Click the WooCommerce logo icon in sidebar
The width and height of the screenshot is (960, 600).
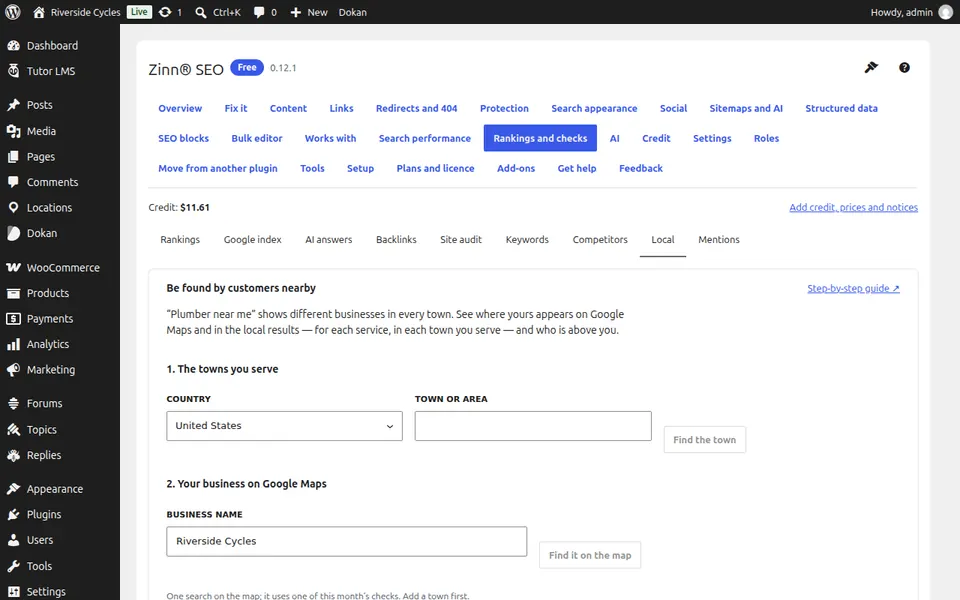pyautogui.click(x=13, y=268)
